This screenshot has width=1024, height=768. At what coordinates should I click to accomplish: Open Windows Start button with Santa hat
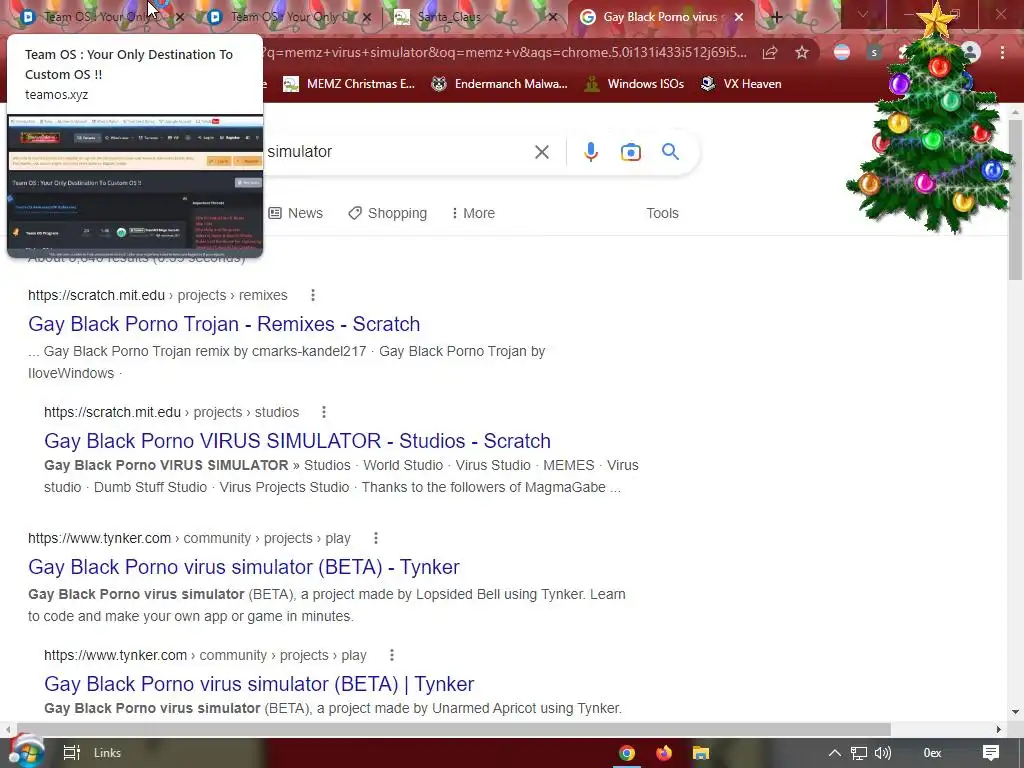click(25, 752)
